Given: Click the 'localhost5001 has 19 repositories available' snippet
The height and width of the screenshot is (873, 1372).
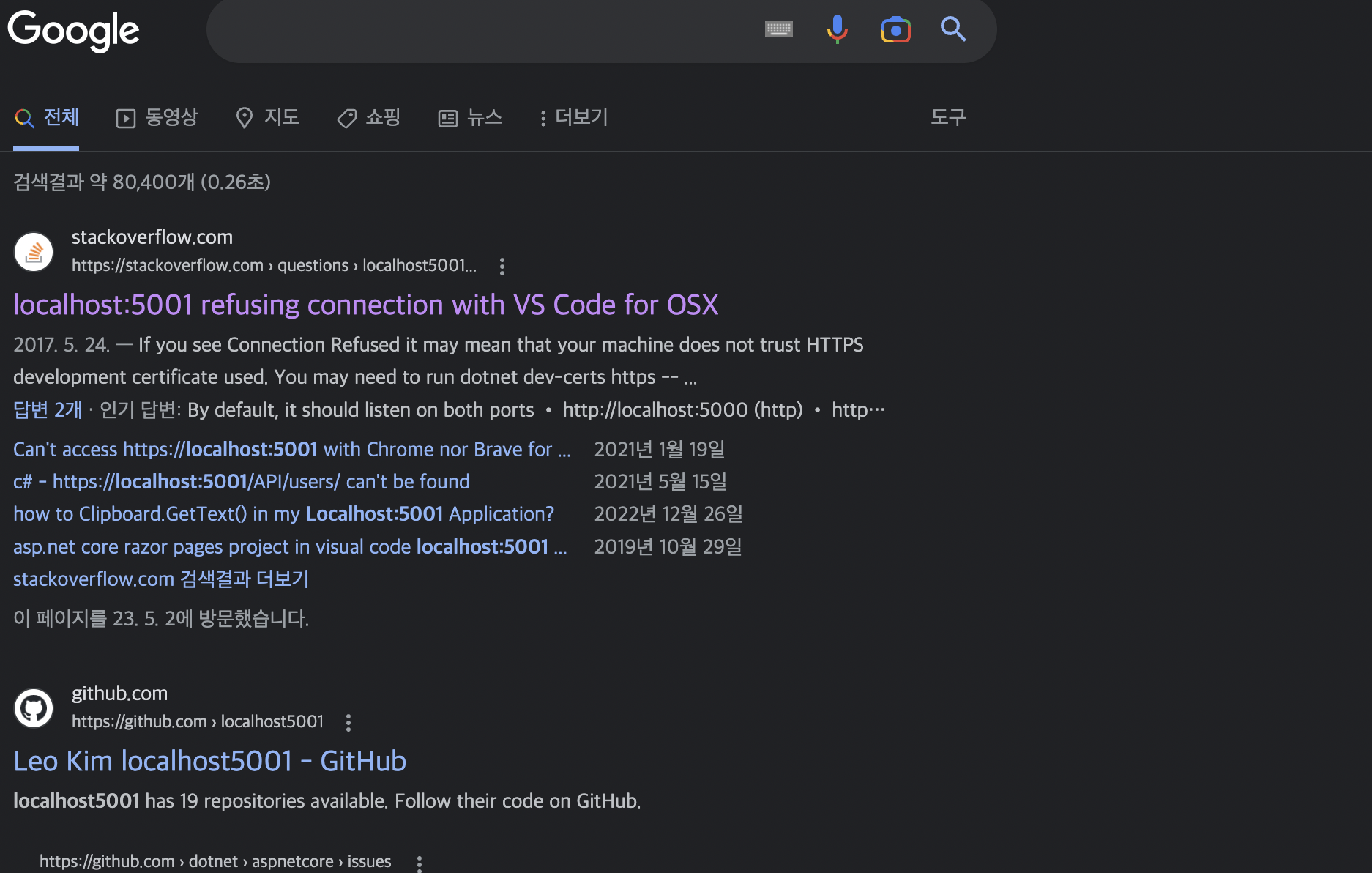Looking at the screenshot, I should (x=327, y=800).
